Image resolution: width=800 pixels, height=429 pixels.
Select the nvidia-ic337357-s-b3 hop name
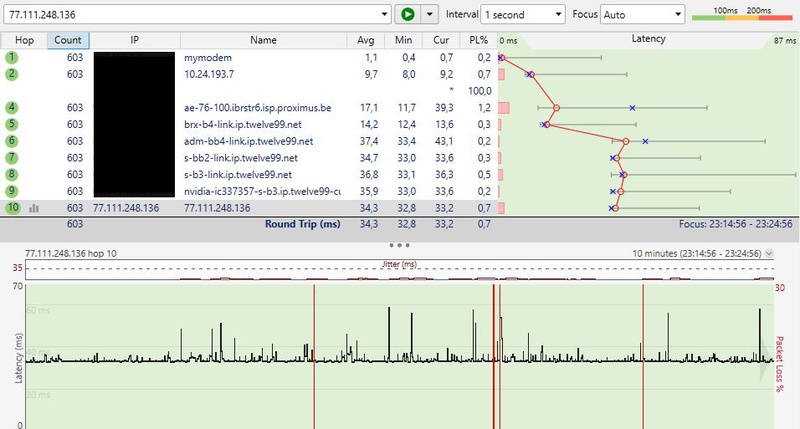click(x=262, y=191)
